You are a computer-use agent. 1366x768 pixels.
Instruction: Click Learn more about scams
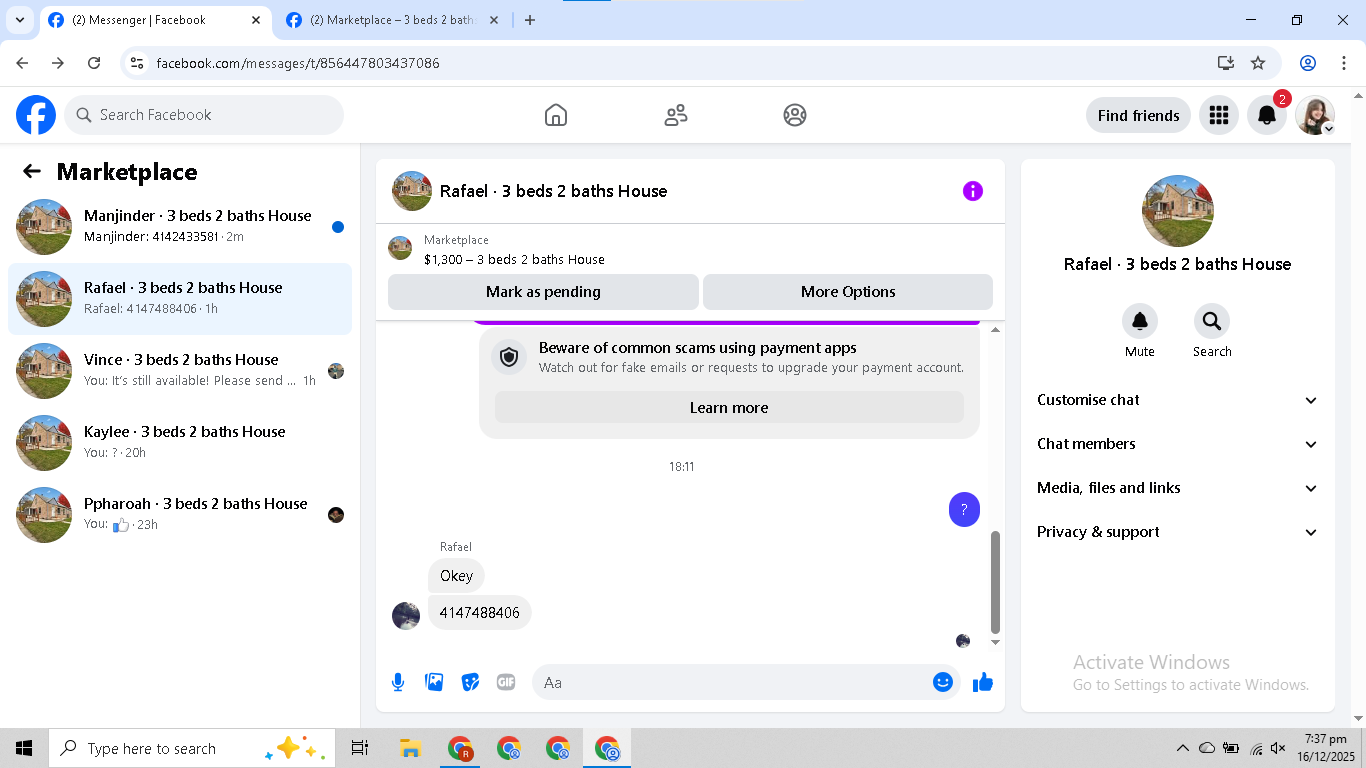[729, 408]
